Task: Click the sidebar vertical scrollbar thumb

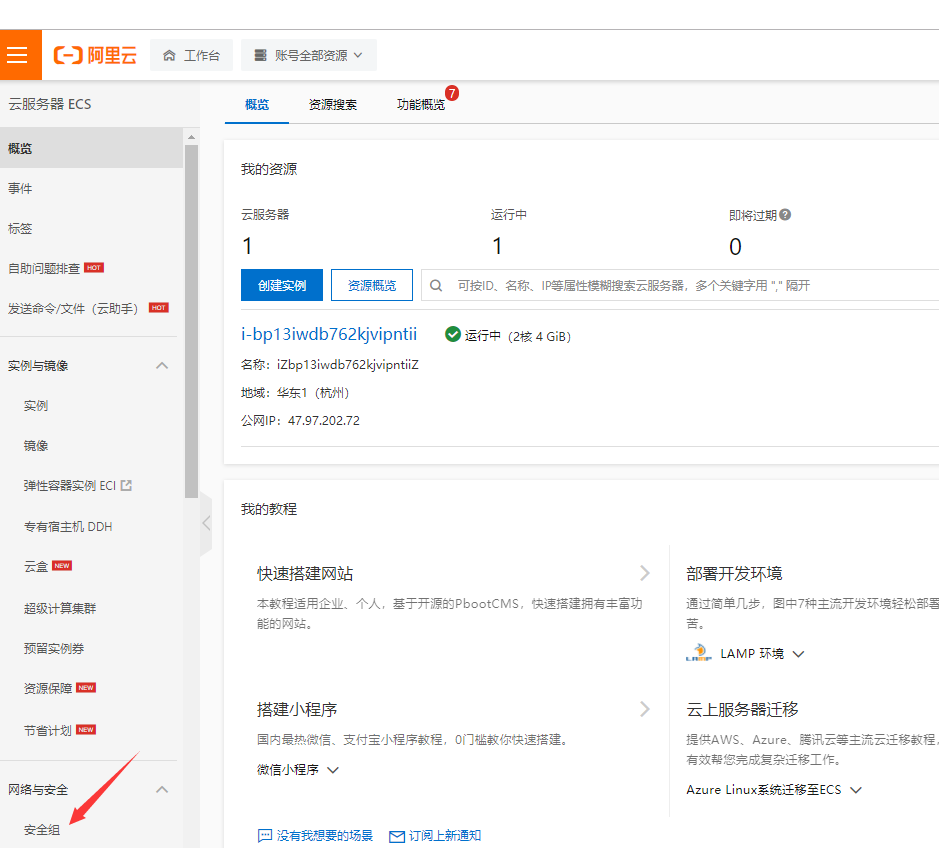Action: pos(192,321)
